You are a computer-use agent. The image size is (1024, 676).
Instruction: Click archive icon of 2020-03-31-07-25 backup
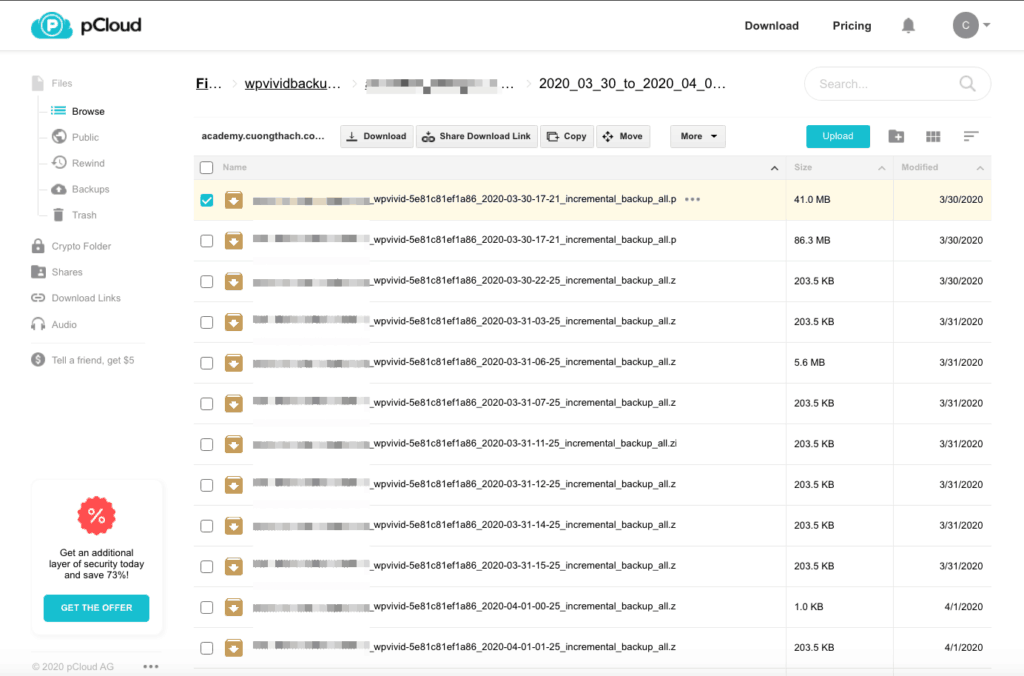[234, 404]
